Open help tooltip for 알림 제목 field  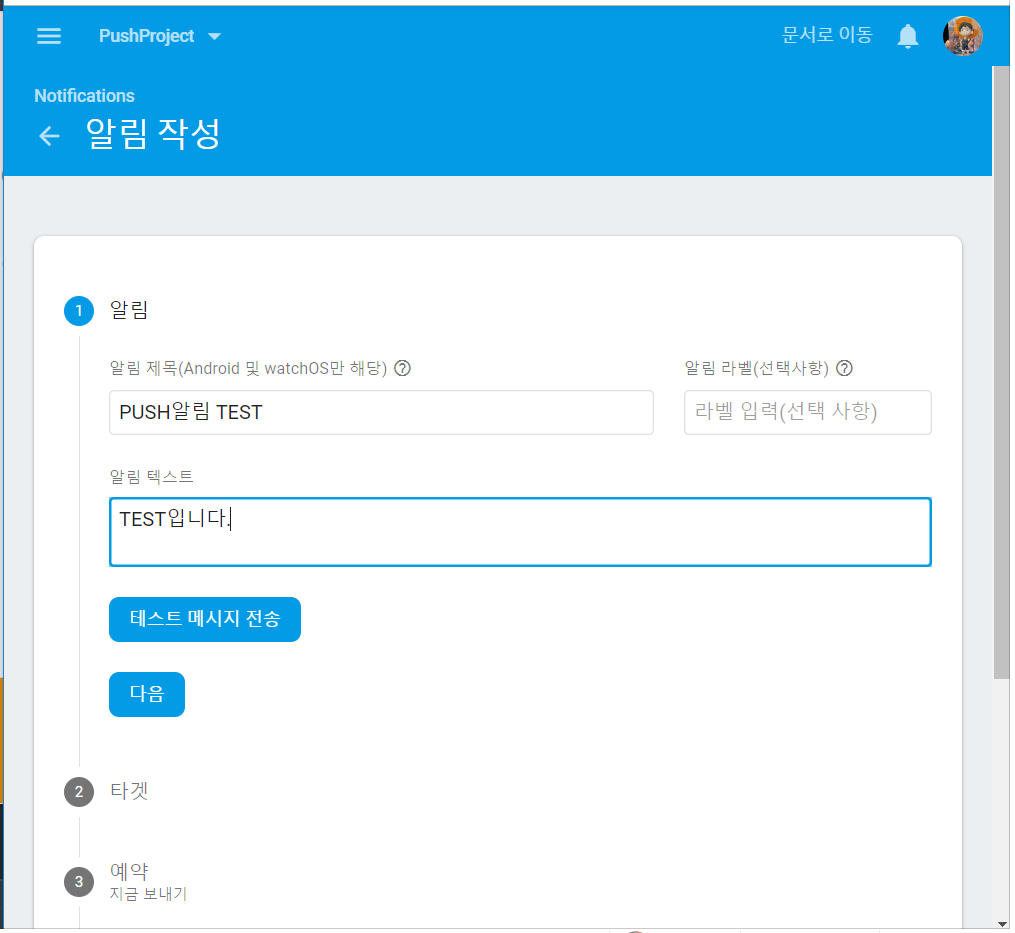[x=402, y=368]
